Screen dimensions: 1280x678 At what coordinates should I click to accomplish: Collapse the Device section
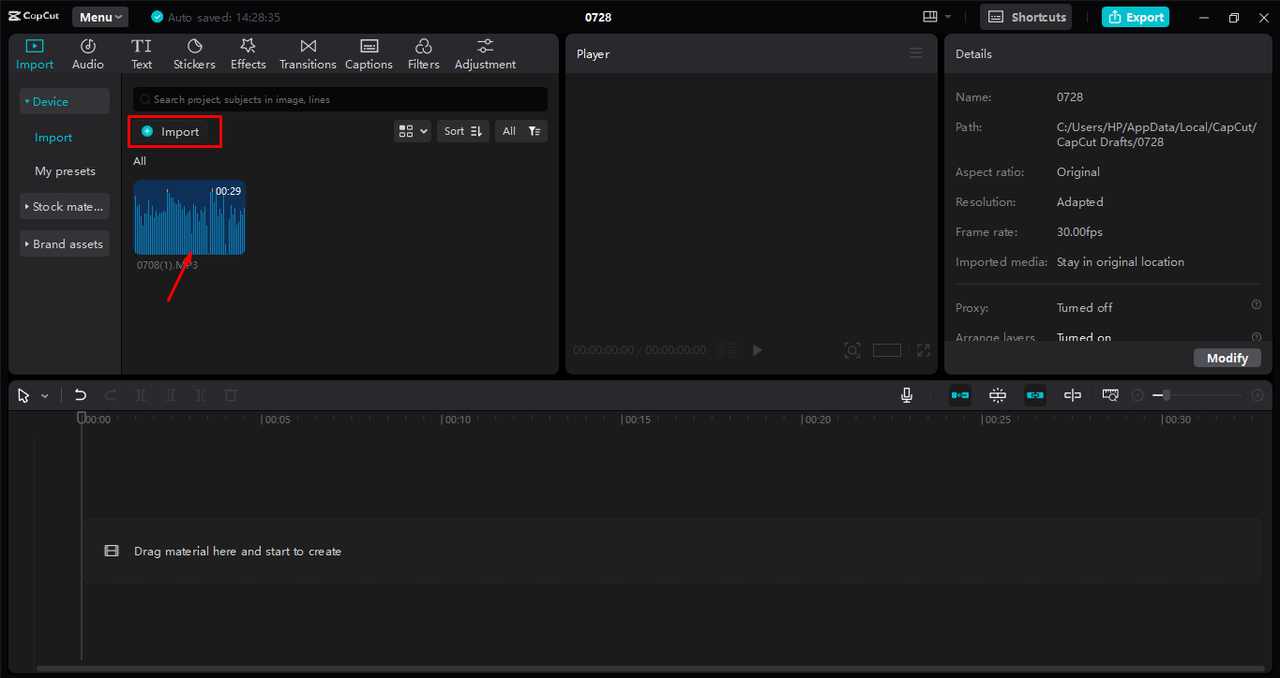coord(64,101)
